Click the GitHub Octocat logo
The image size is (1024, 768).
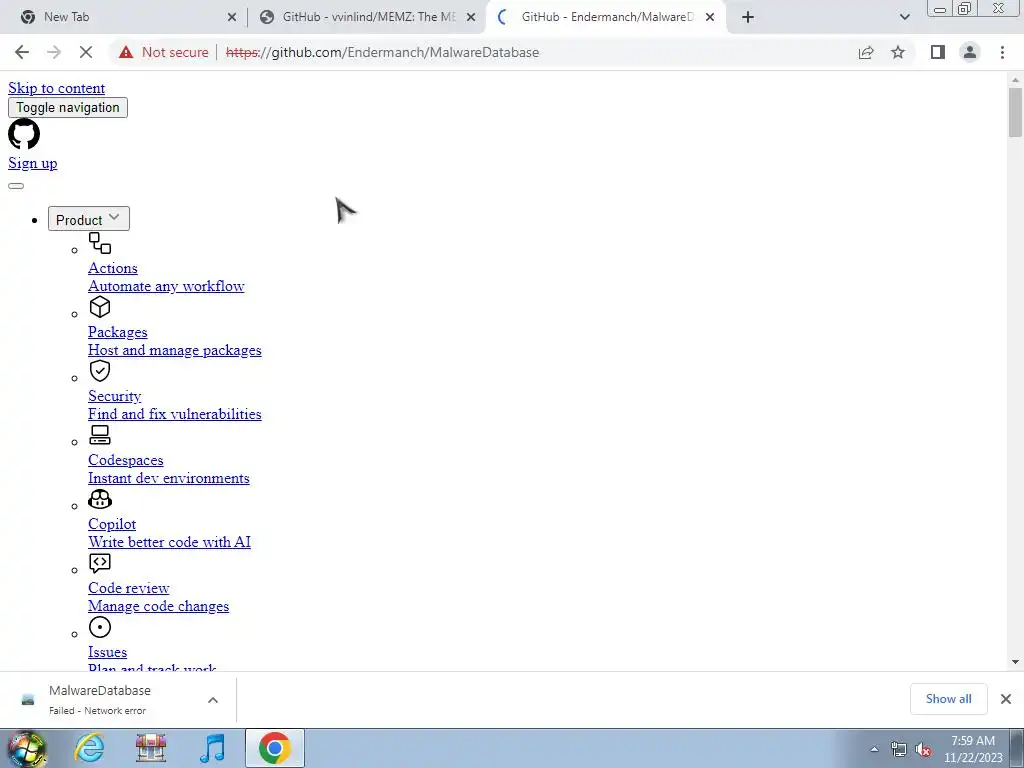[24, 134]
